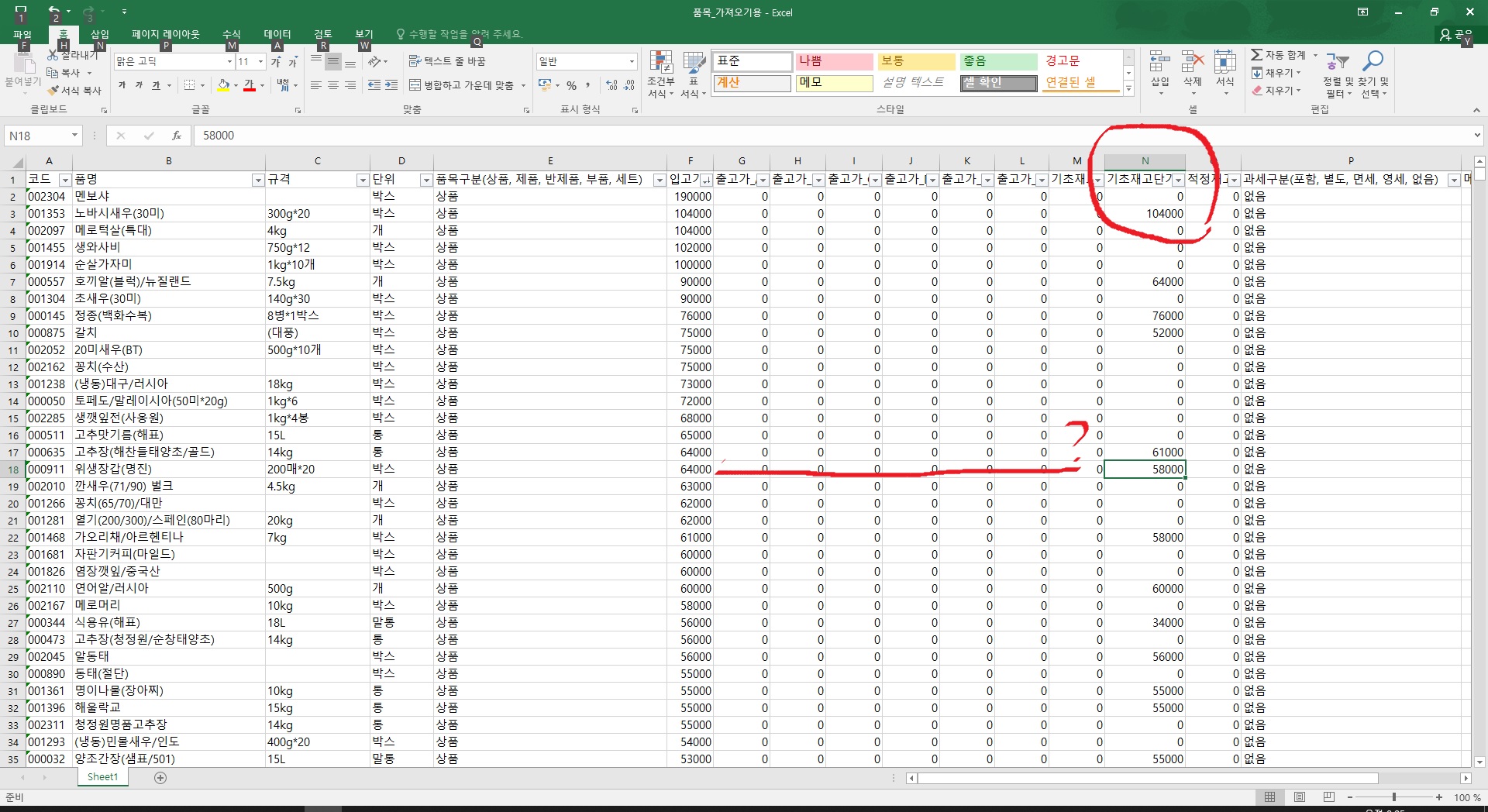This screenshot has width=1488, height=812.
Task: Click the zoom slider in status bar
Action: (x=1393, y=797)
